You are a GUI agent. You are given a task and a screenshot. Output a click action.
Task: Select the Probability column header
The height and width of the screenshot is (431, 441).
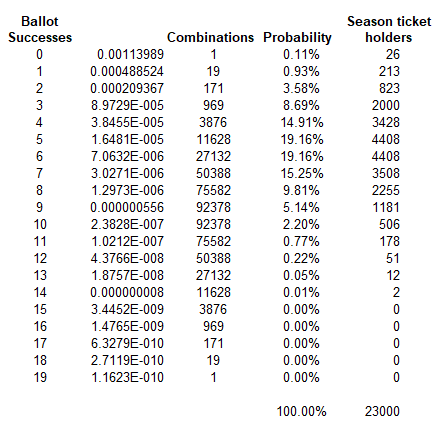[x=297, y=38]
